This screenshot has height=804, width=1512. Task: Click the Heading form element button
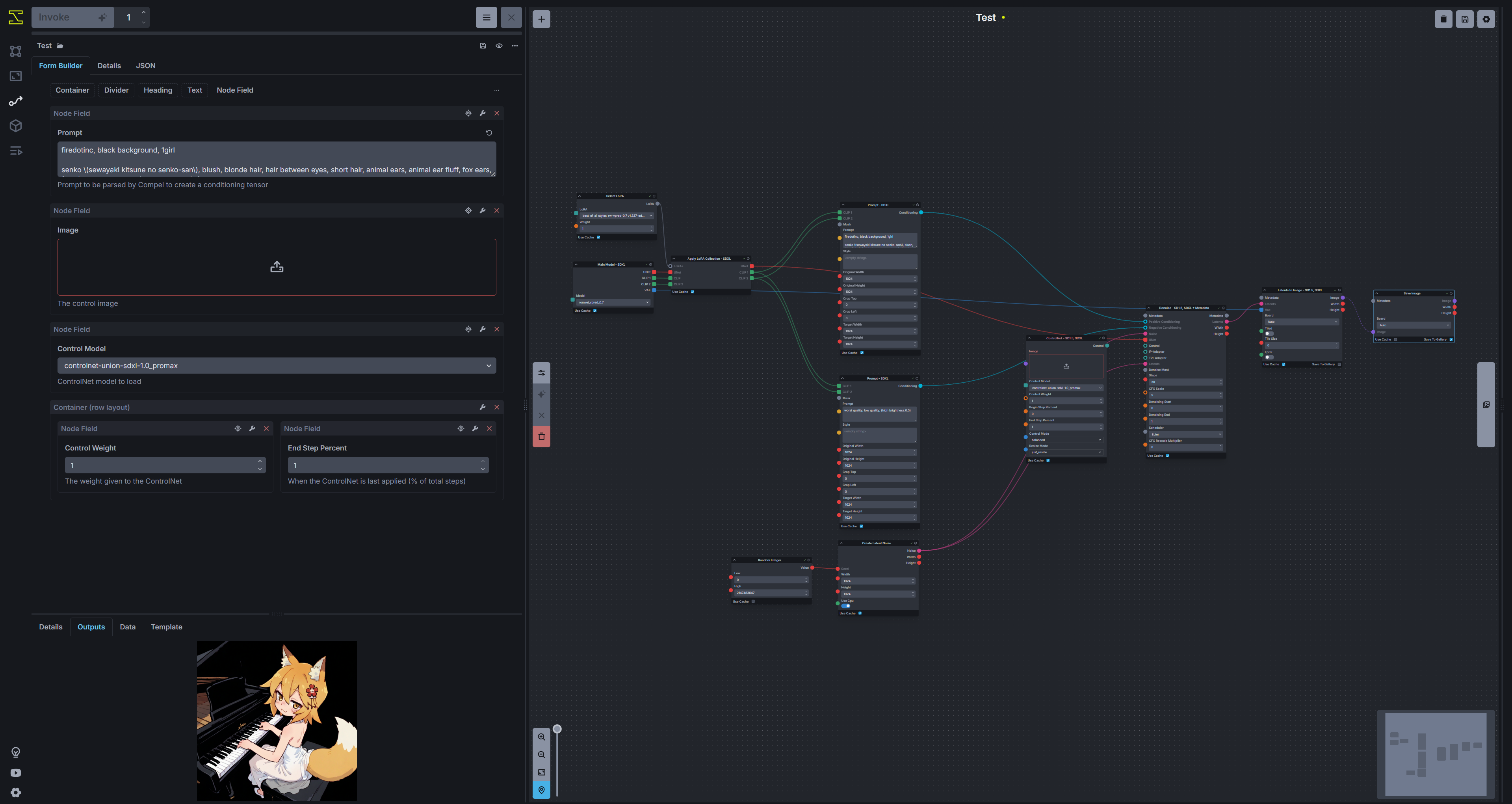pos(158,90)
